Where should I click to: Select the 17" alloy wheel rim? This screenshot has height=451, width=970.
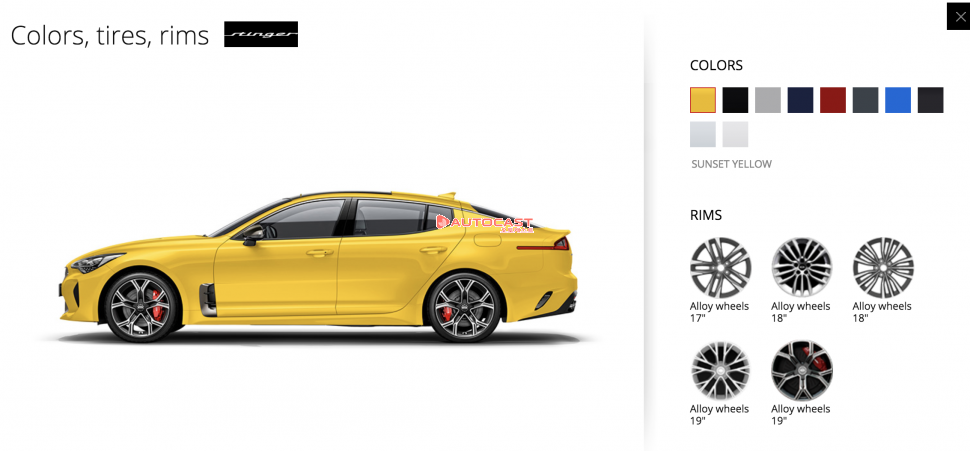[720, 268]
